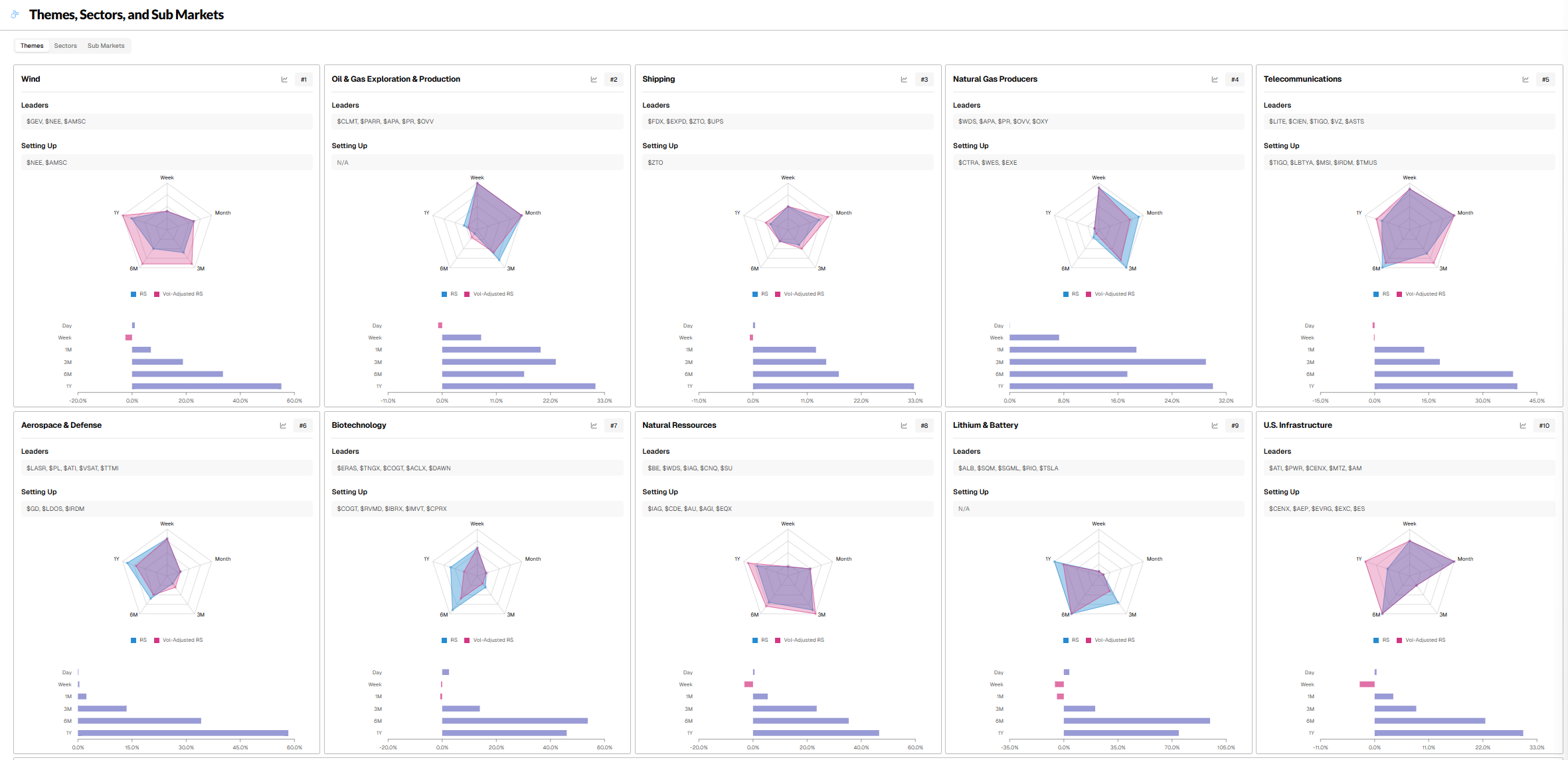Open the chart icon on Wind card
This screenshot has width=1568, height=760.
284,80
